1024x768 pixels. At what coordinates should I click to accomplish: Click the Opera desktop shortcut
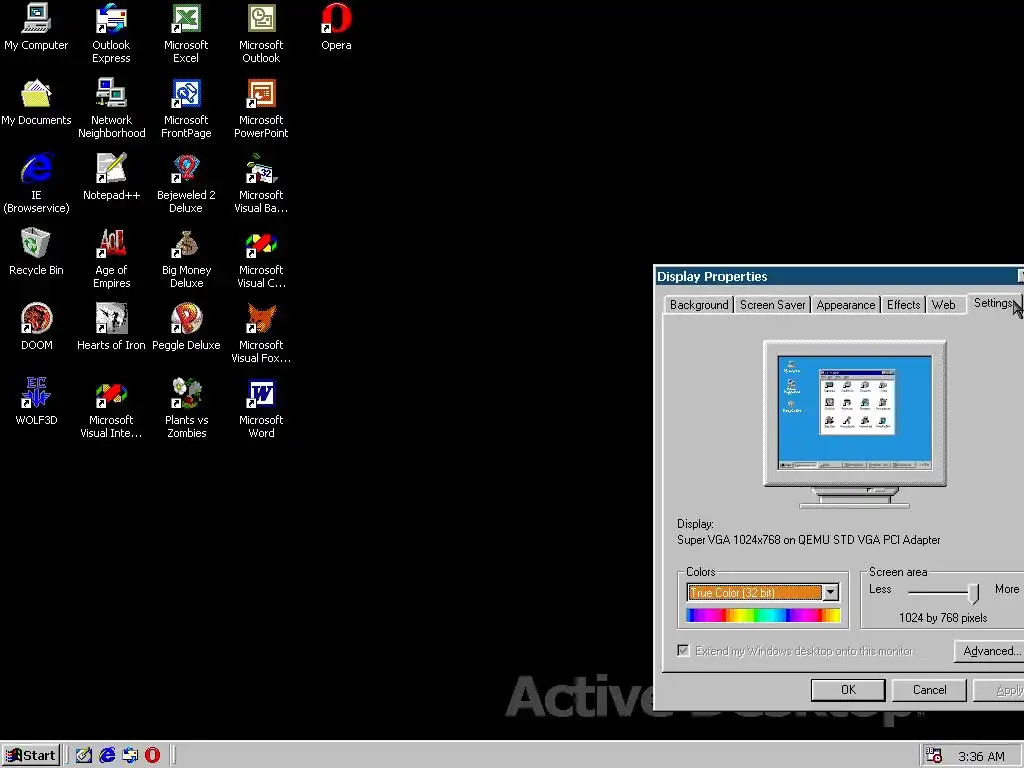[x=336, y=27]
